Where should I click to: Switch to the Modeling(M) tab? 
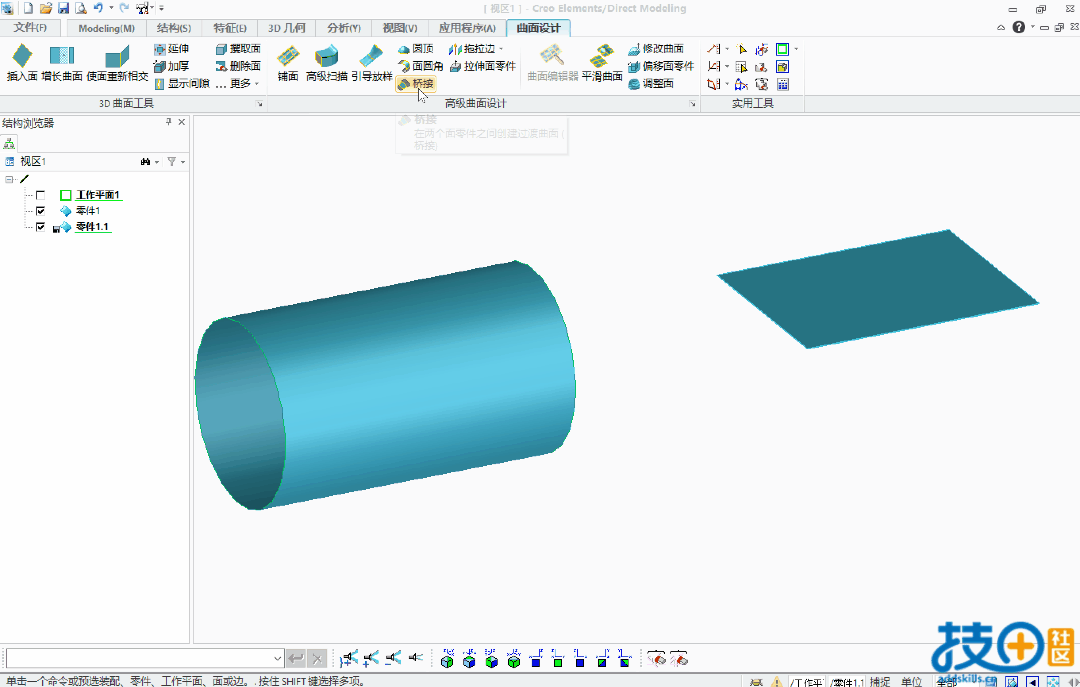[106, 28]
